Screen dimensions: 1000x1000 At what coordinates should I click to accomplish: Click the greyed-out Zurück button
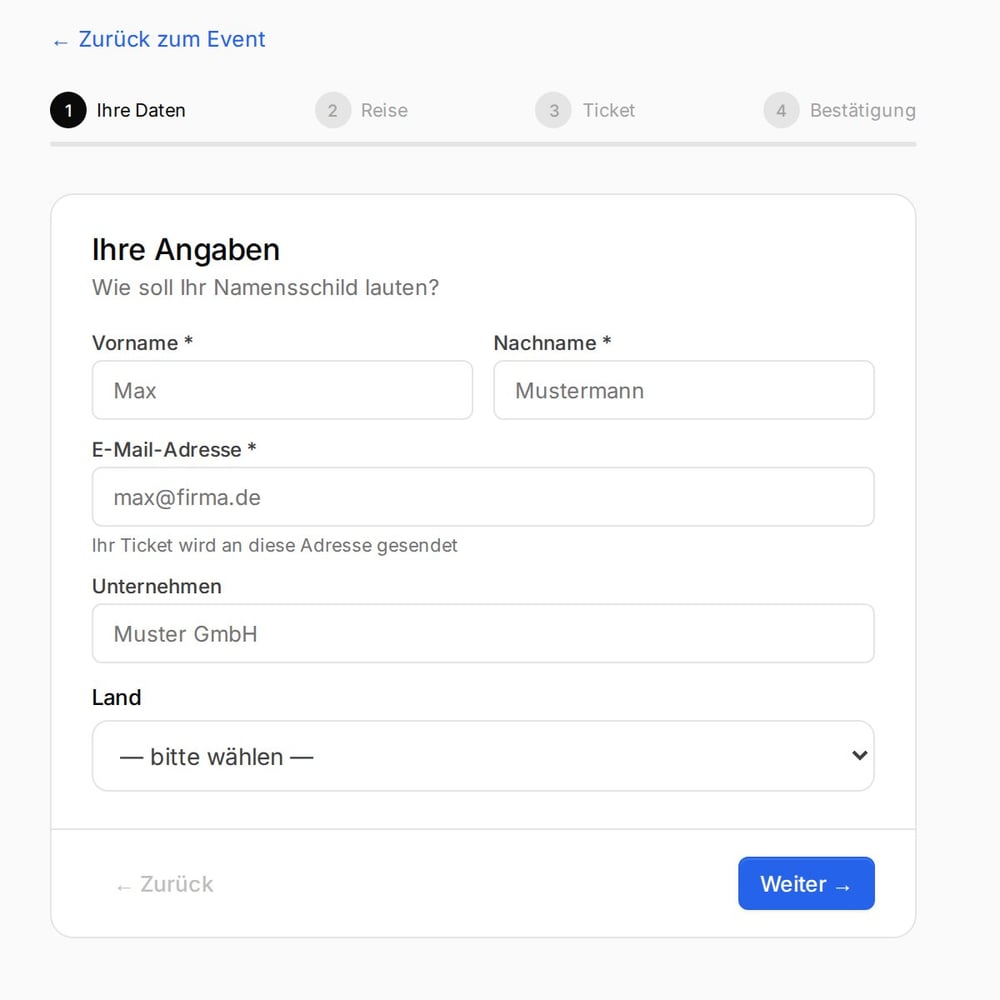point(165,884)
